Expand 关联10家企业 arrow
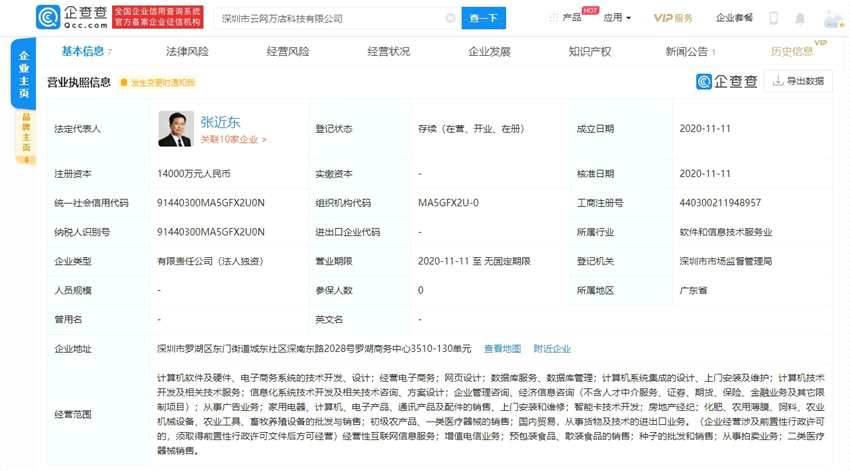This screenshot has width=850, height=471. tap(264, 140)
